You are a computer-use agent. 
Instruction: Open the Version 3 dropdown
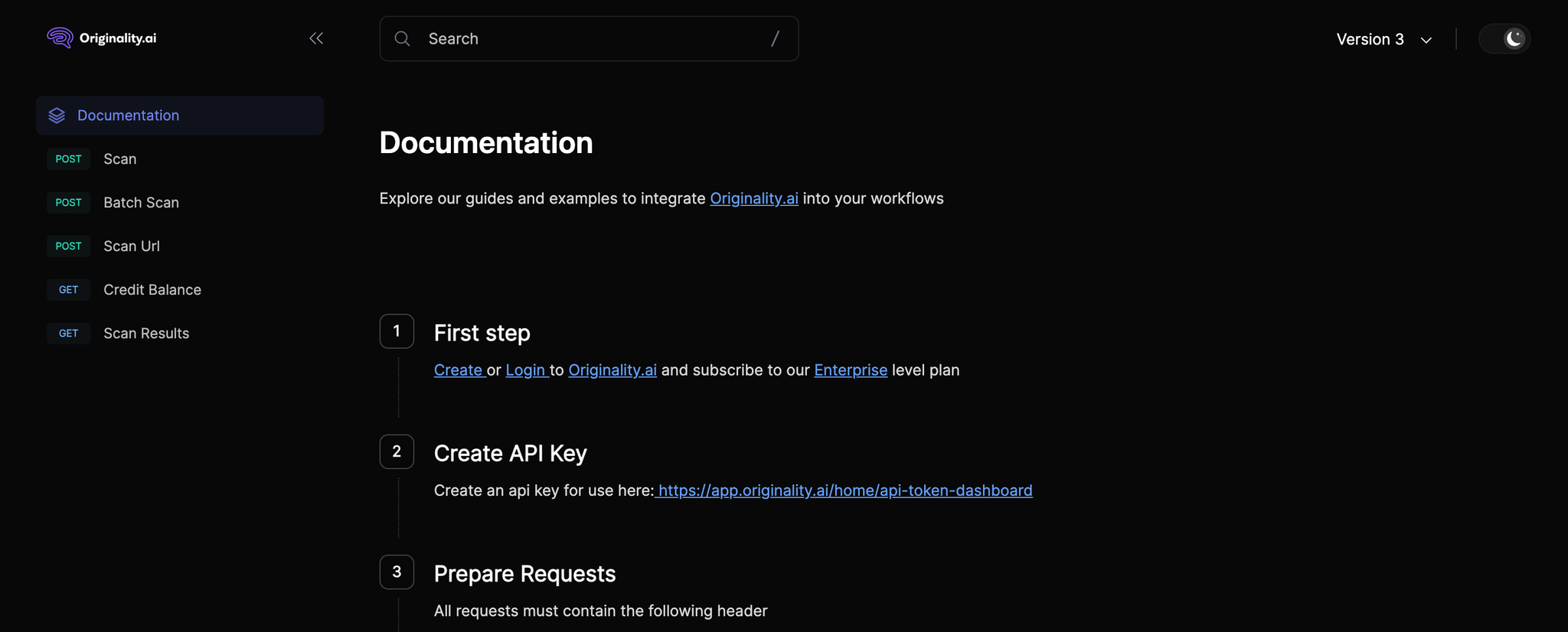point(1384,39)
